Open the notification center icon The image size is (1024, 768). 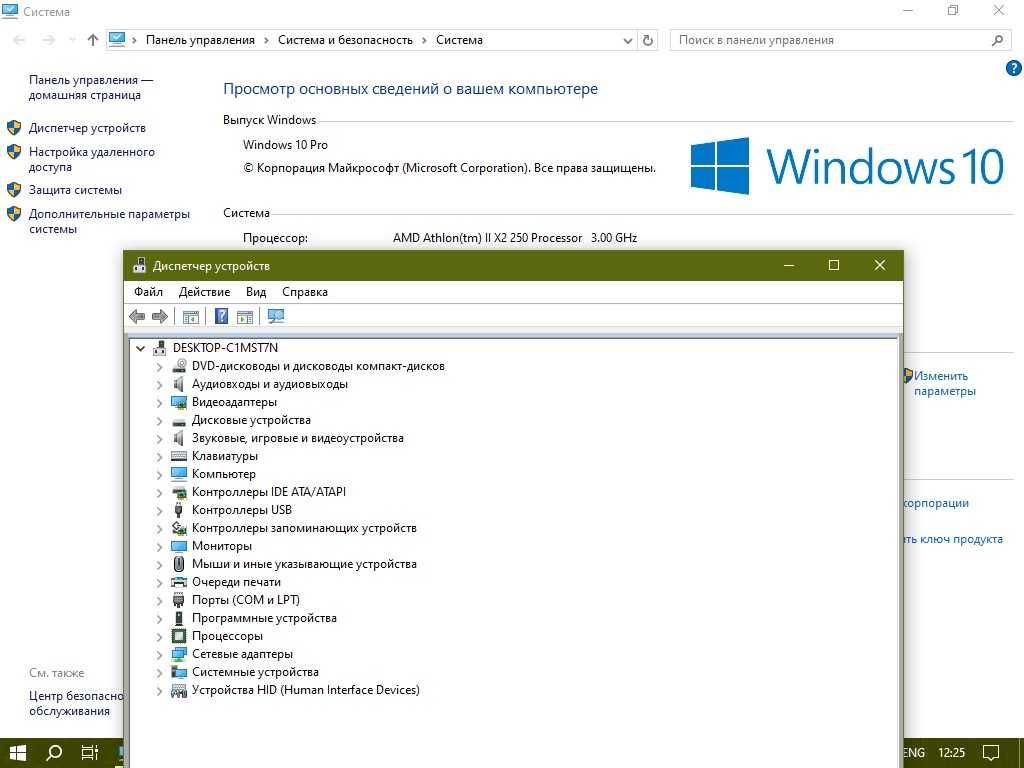[x=991, y=752]
